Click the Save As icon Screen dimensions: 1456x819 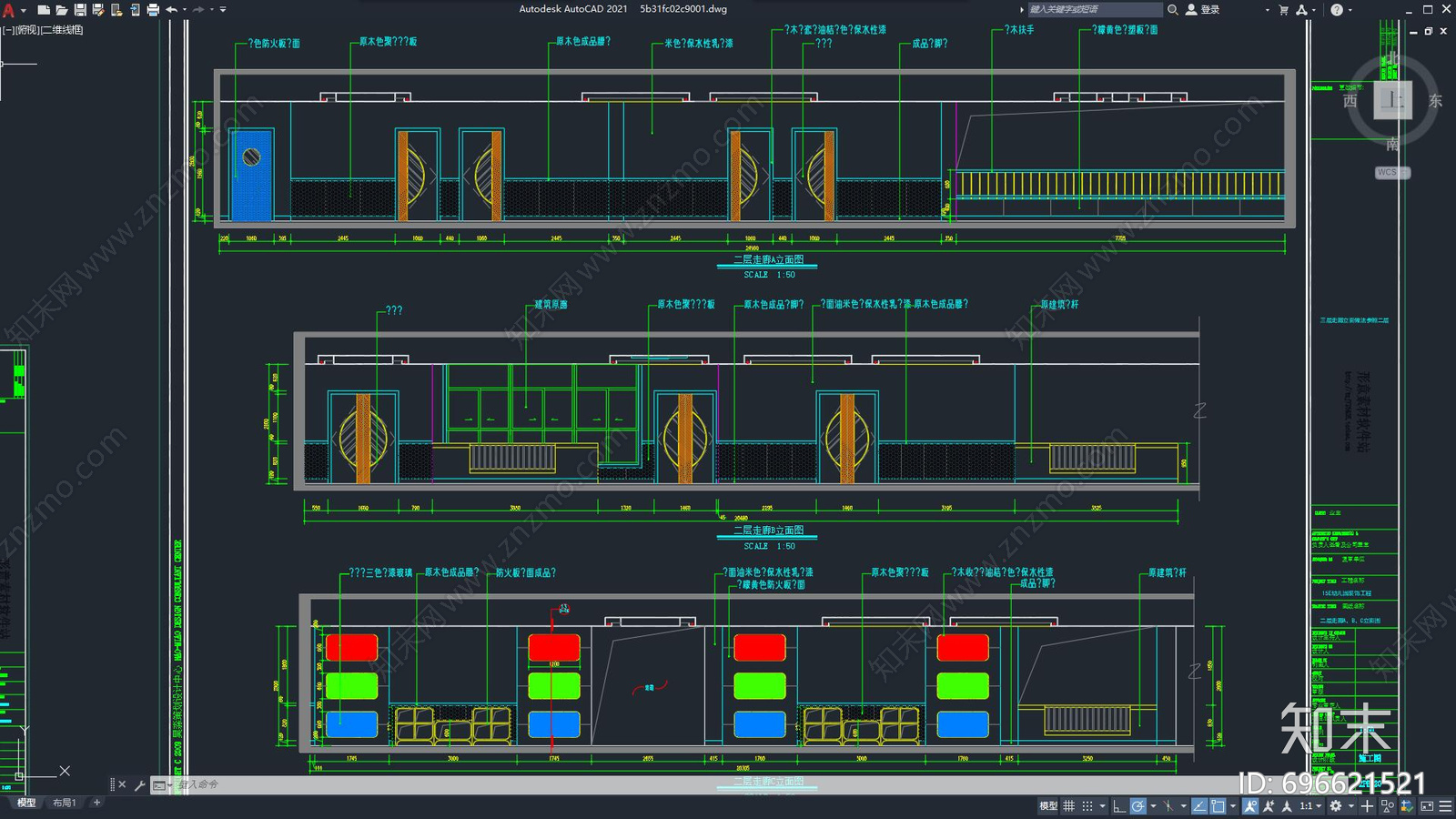[98, 10]
